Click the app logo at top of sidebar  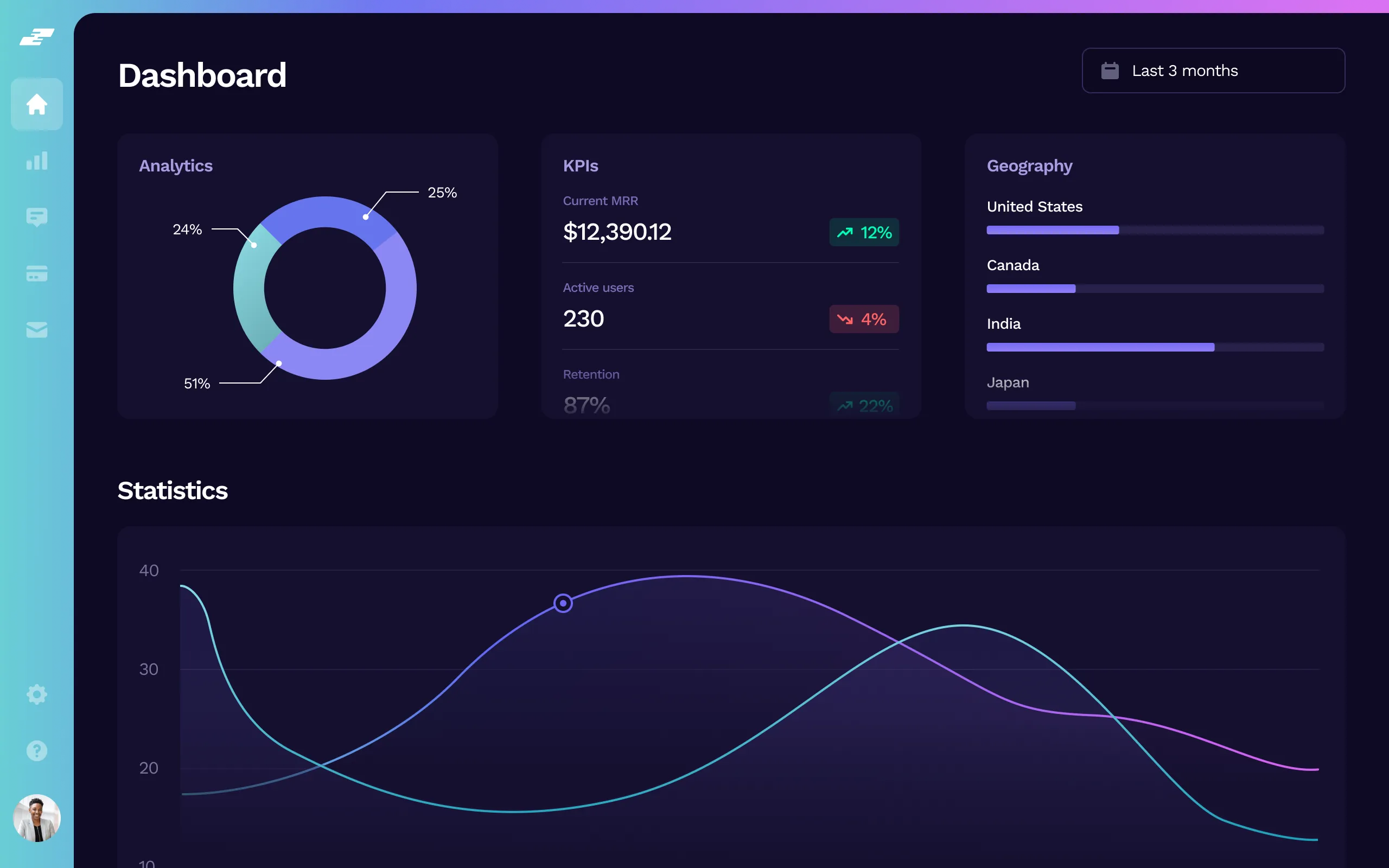(x=37, y=37)
